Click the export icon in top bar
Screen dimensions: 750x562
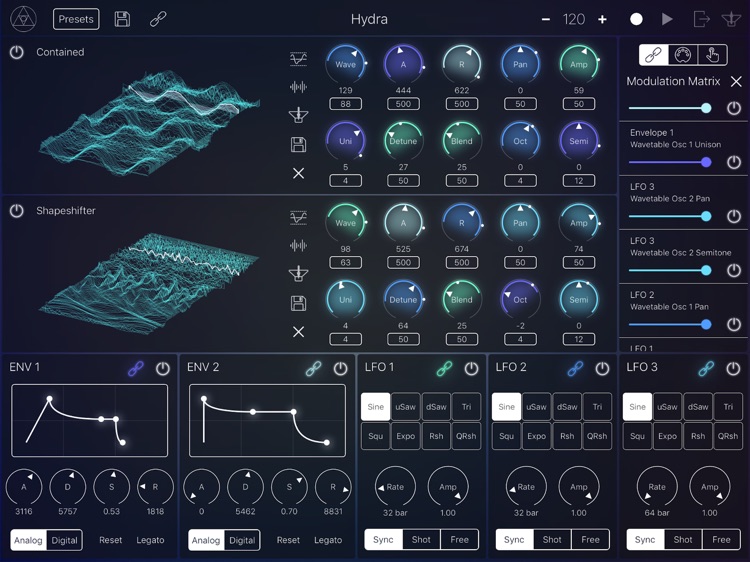[x=701, y=19]
